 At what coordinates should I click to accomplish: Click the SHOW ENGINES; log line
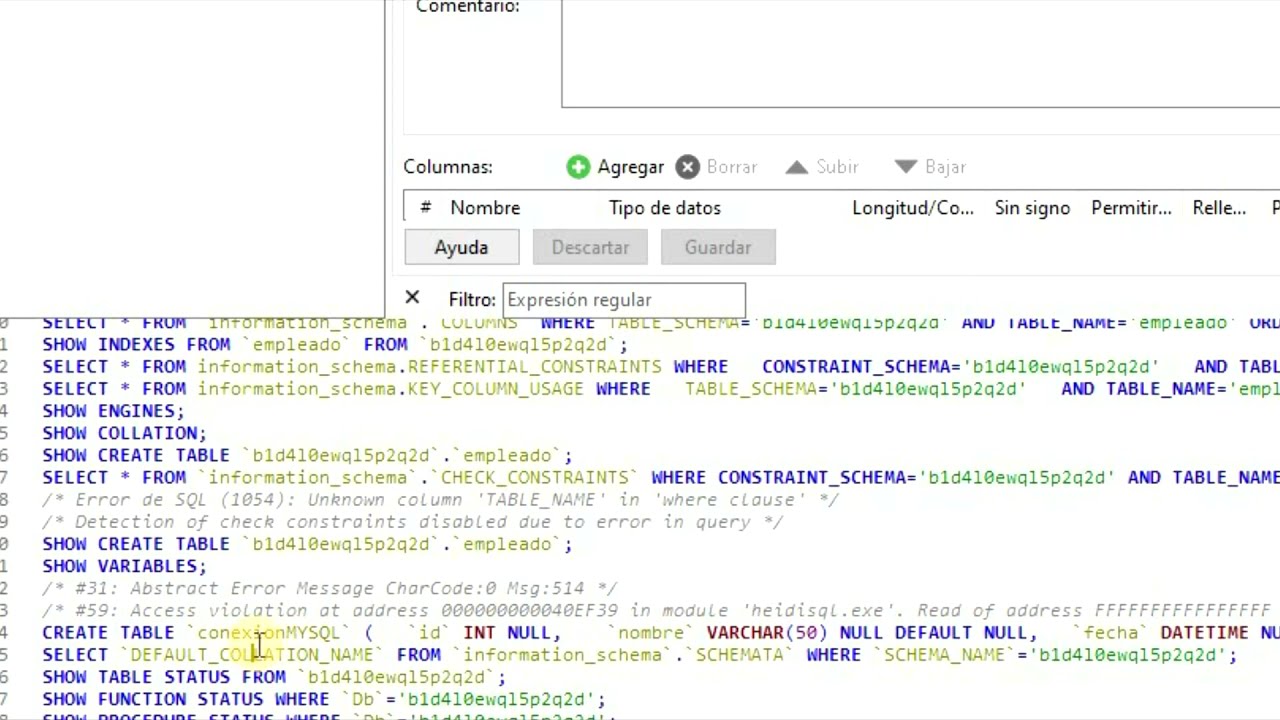113,411
